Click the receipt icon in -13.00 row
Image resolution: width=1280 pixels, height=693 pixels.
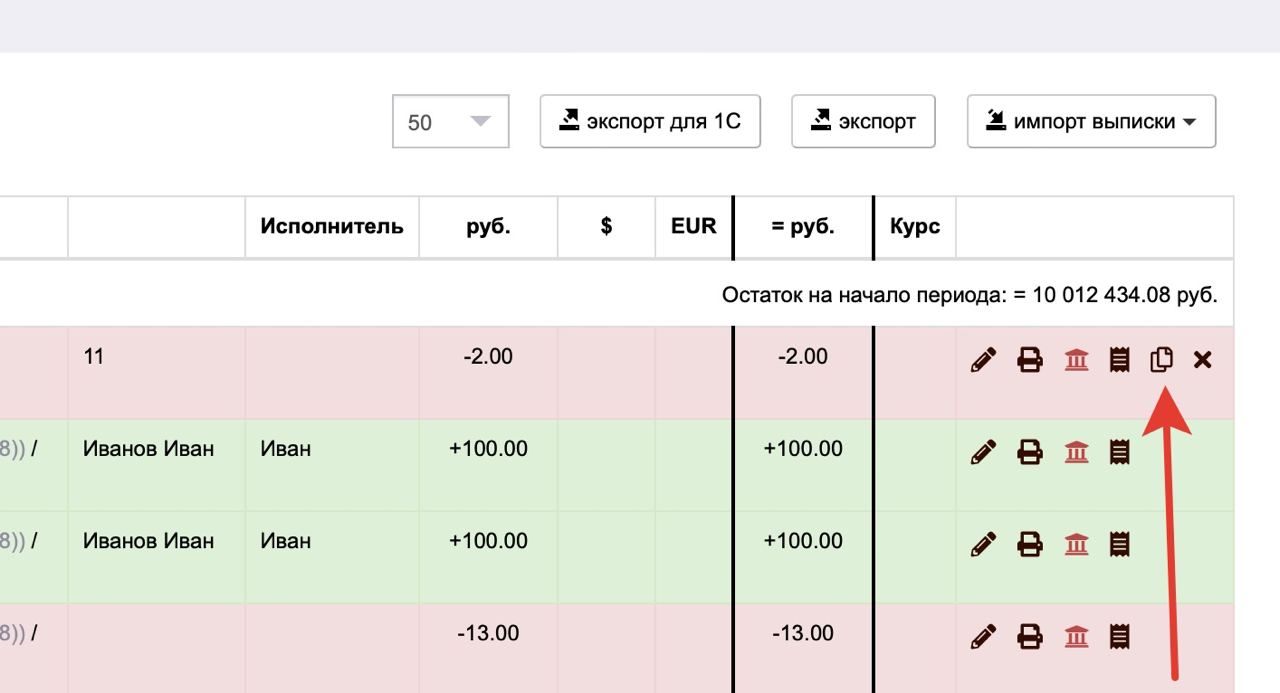[1120, 636]
